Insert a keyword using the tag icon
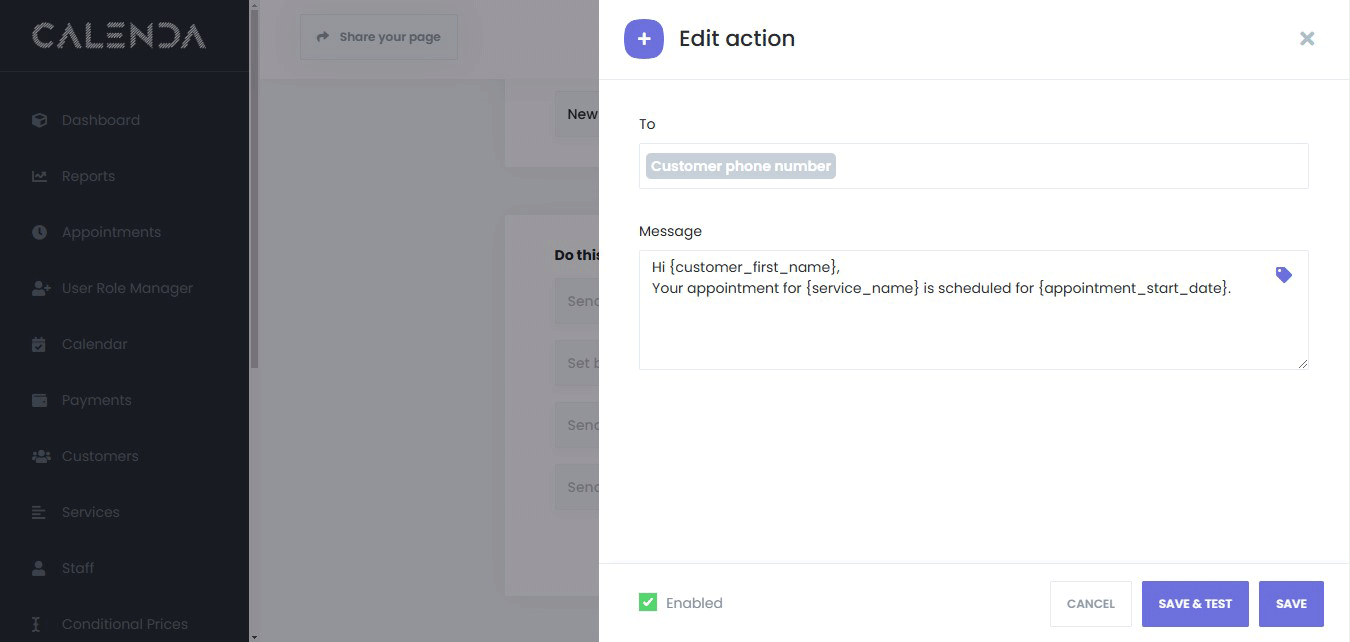Image resolution: width=1350 pixels, height=642 pixels. [1284, 274]
